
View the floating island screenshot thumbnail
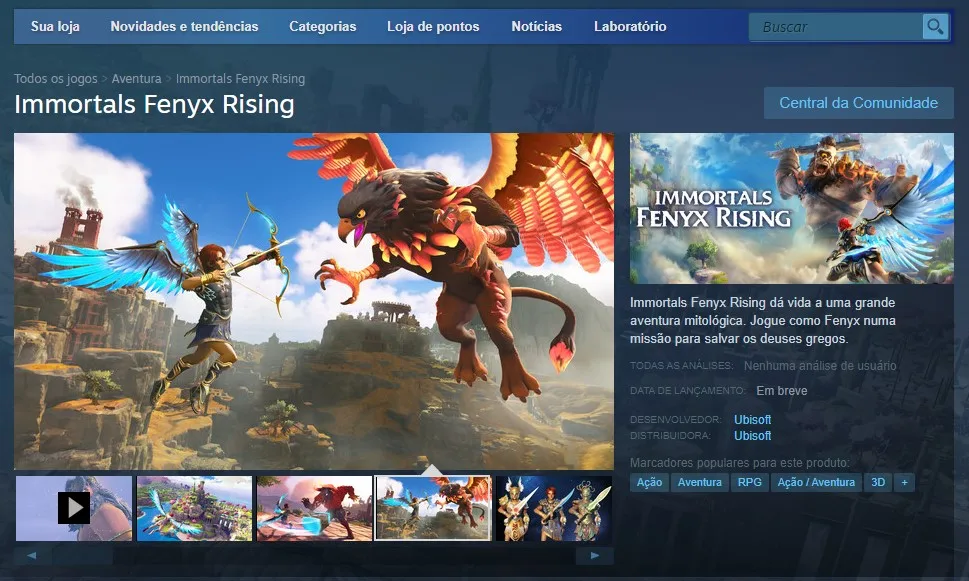pos(195,508)
